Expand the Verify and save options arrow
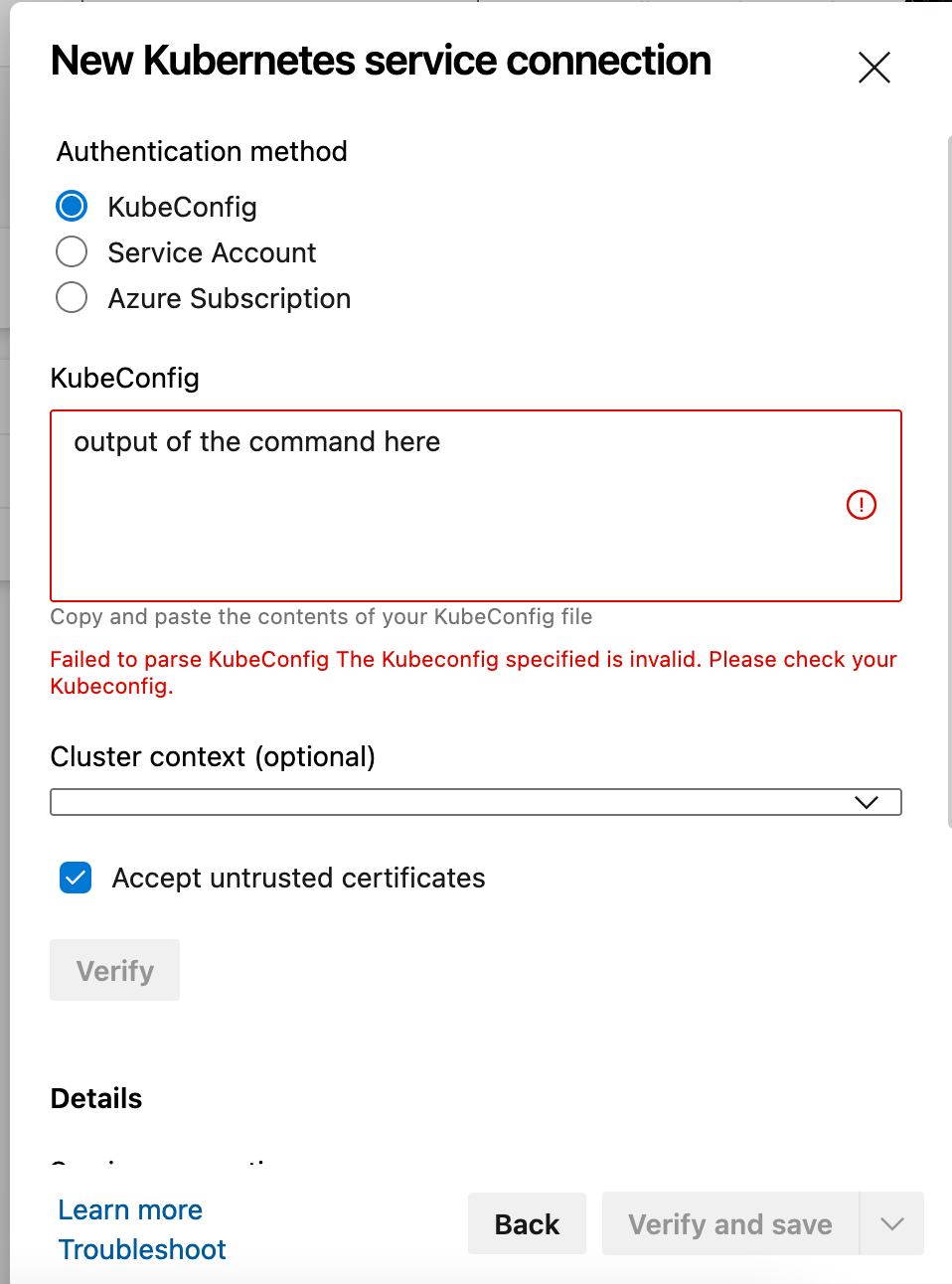 click(892, 1223)
